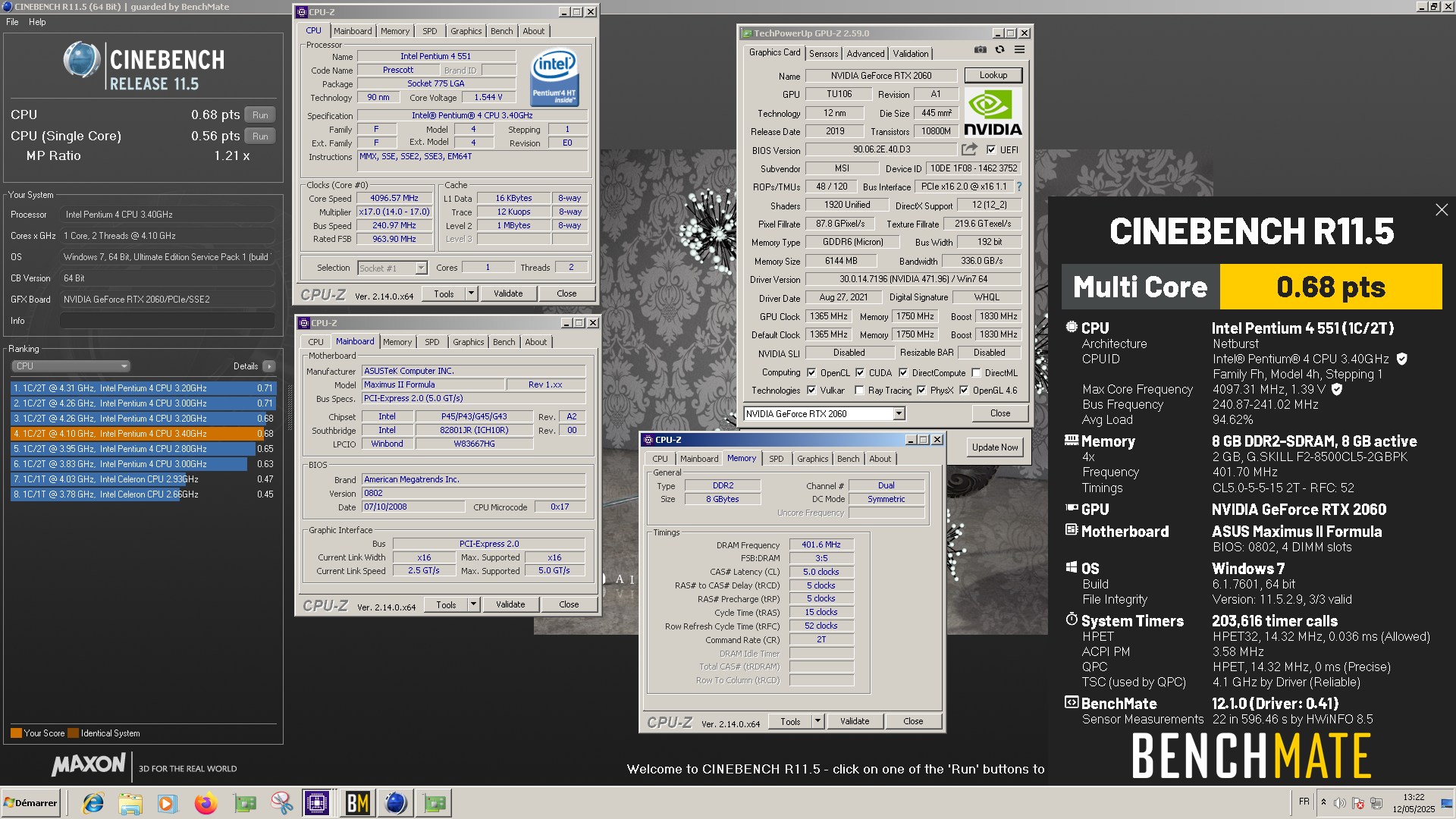Click the network connection tray icon
The height and width of the screenshot is (819, 1456).
(1376, 802)
